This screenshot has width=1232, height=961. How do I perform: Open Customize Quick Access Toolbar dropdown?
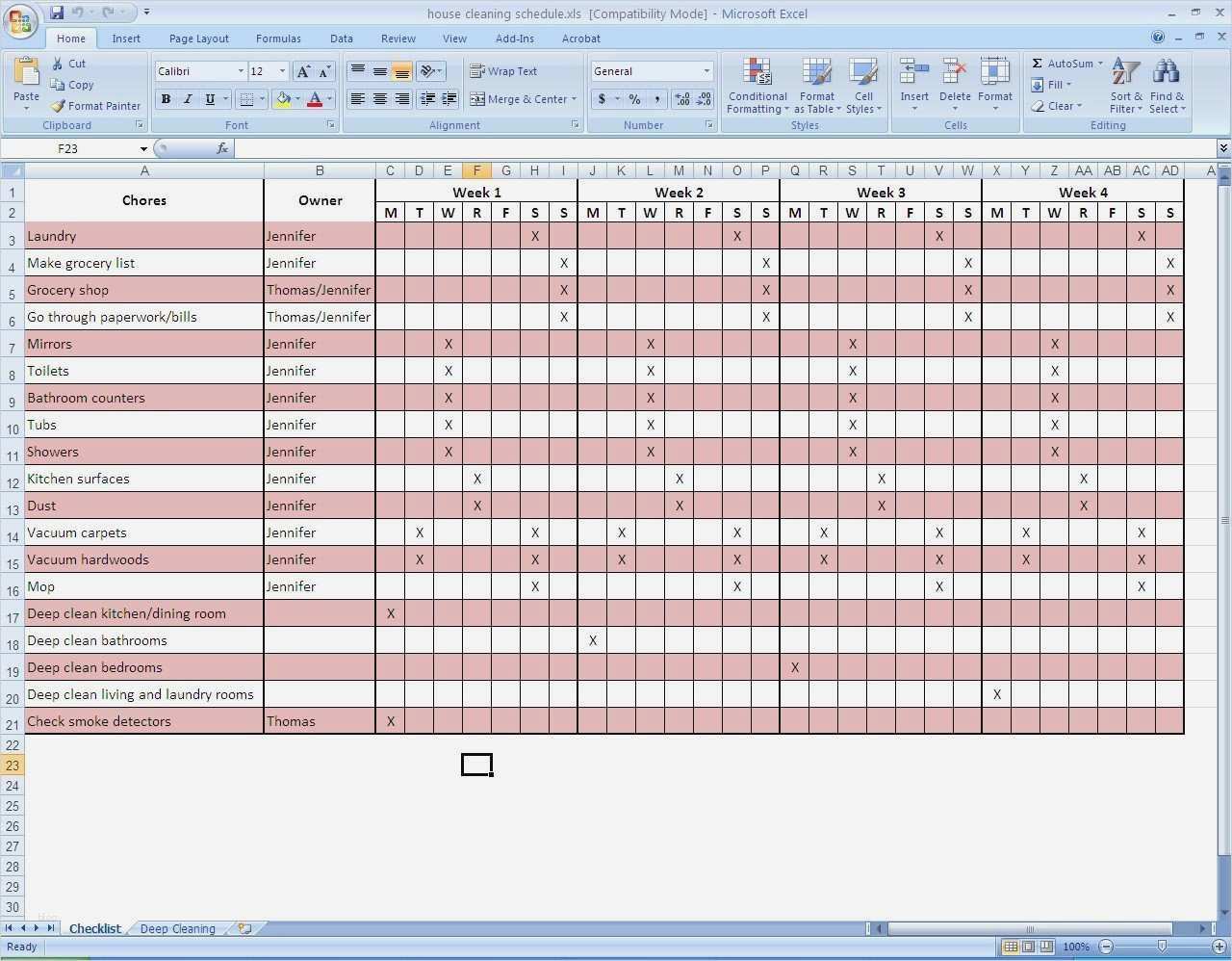pos(146,13)
